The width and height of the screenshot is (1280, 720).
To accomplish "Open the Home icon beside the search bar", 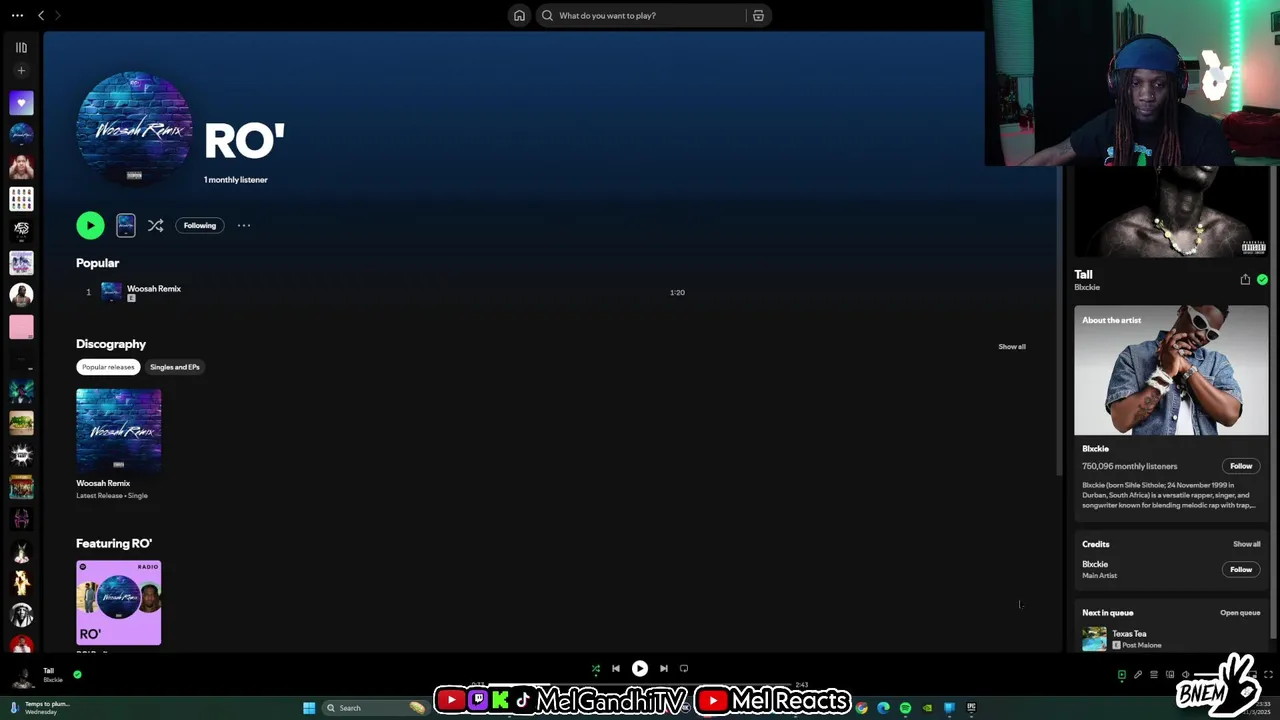I will click(x=519, y=15).
